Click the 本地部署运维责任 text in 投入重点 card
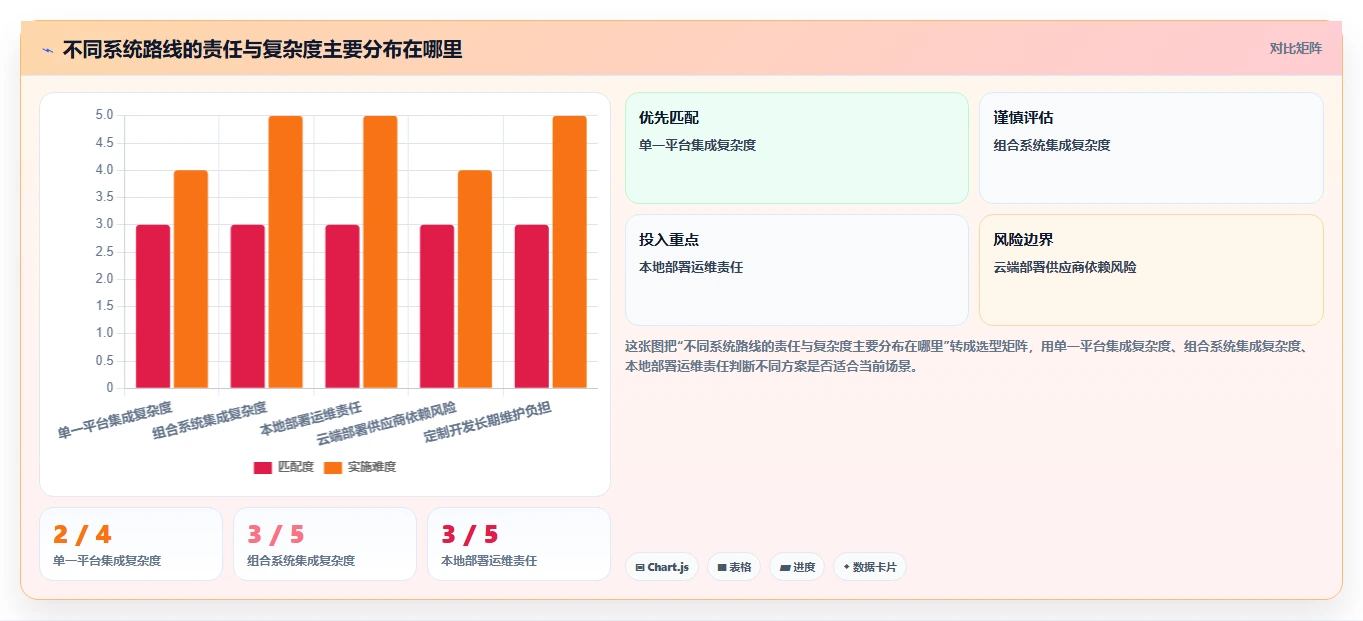Screen dimensions: 1363x621 (x=691, y=267)
